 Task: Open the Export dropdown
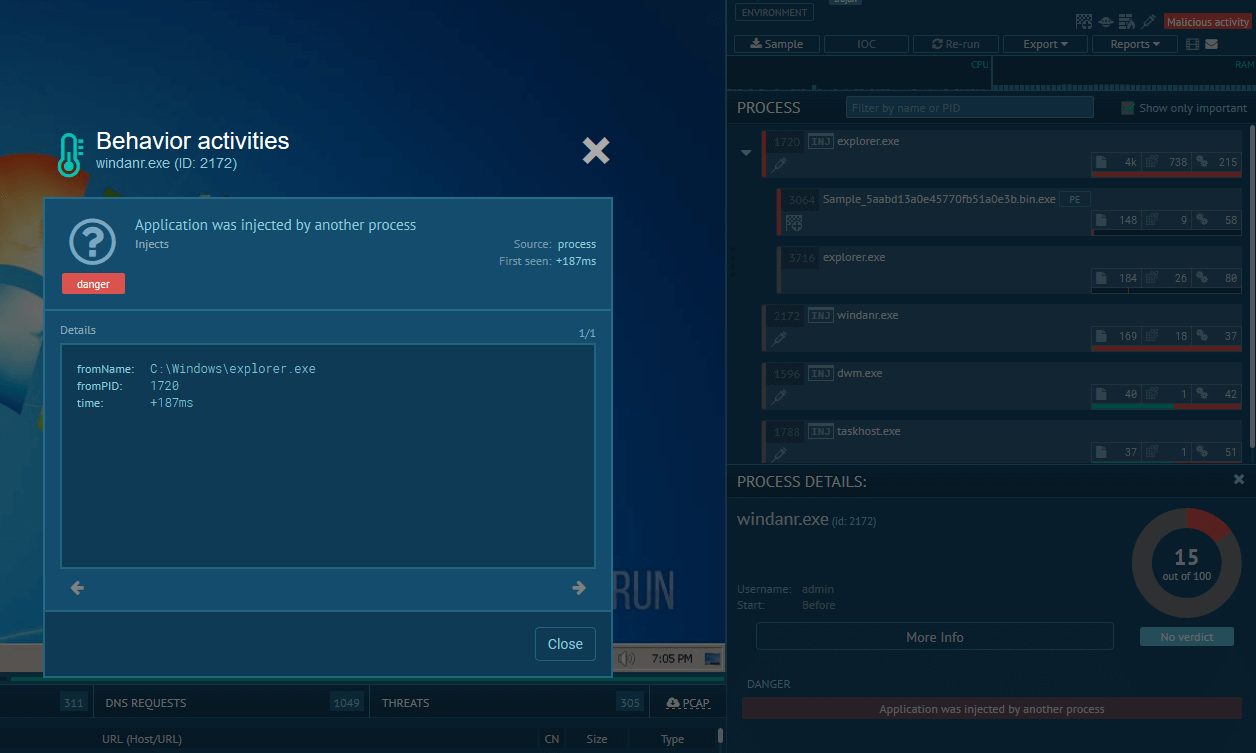click(1046, 44)
